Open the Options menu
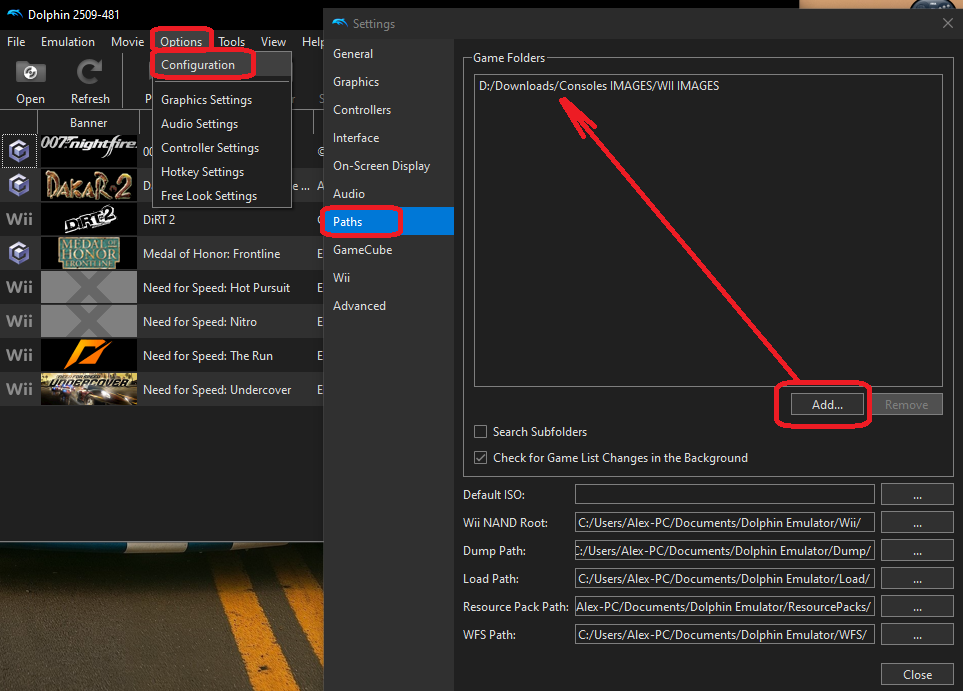The height and width of the screenshot is (691, 963). click(181, 42)
